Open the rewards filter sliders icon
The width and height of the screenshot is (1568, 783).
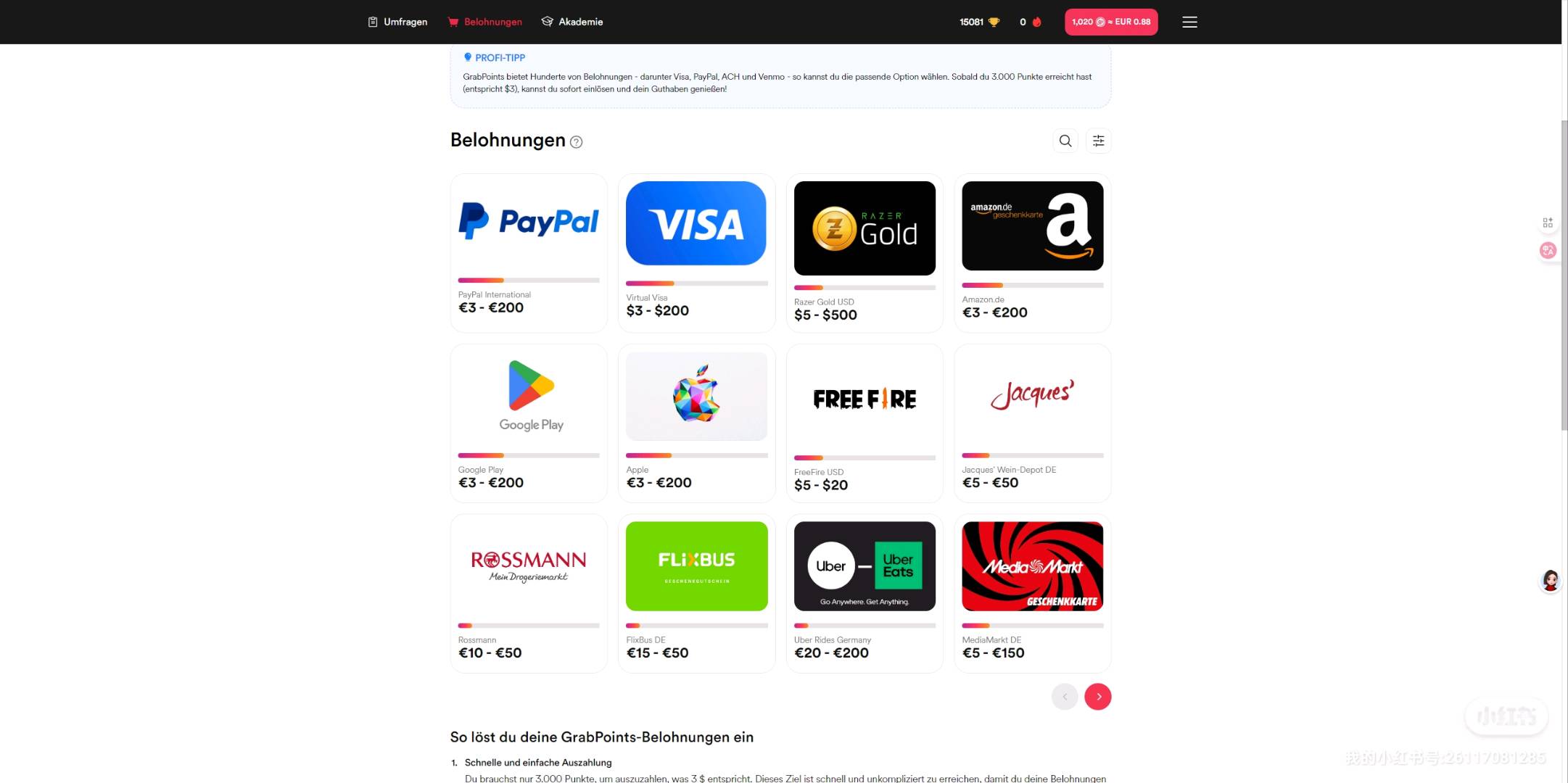(1099, 141)
